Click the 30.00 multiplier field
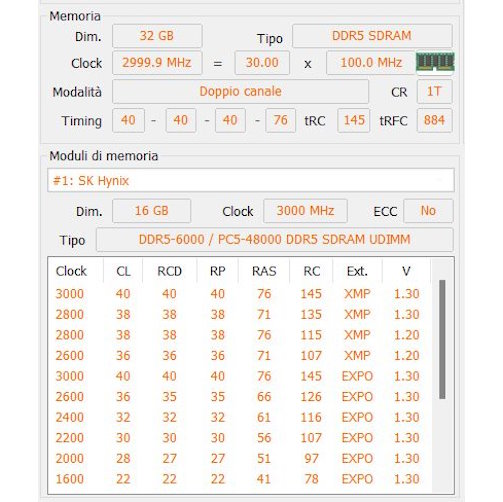This screenshot has width=503, height=502. pos(262,63)
